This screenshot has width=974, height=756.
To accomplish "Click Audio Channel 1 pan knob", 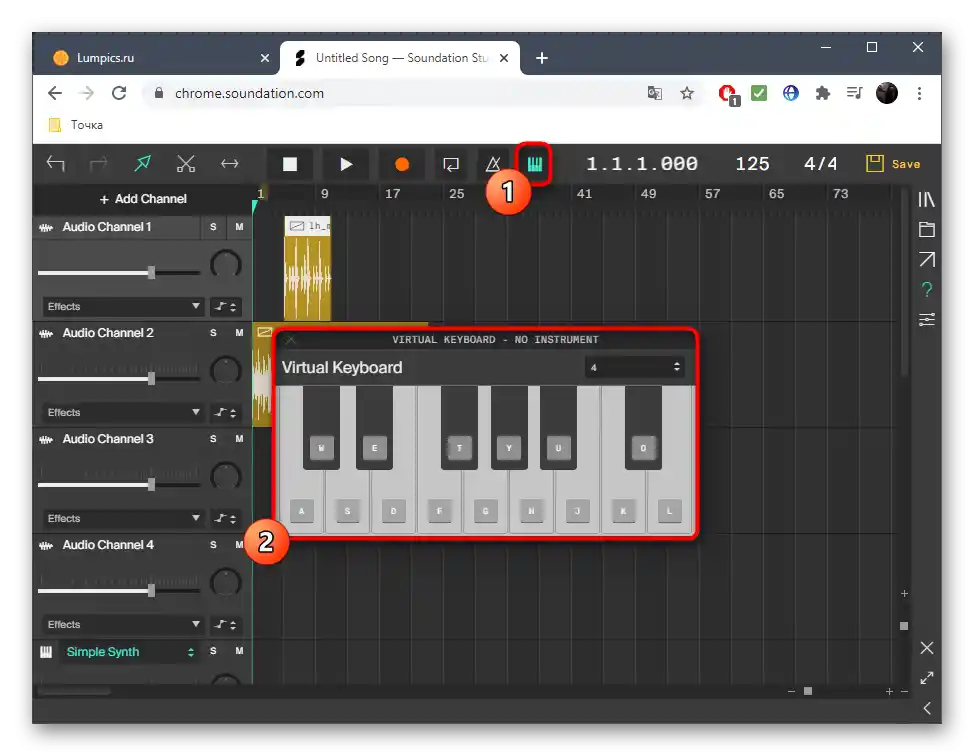I will click(225, 264).
